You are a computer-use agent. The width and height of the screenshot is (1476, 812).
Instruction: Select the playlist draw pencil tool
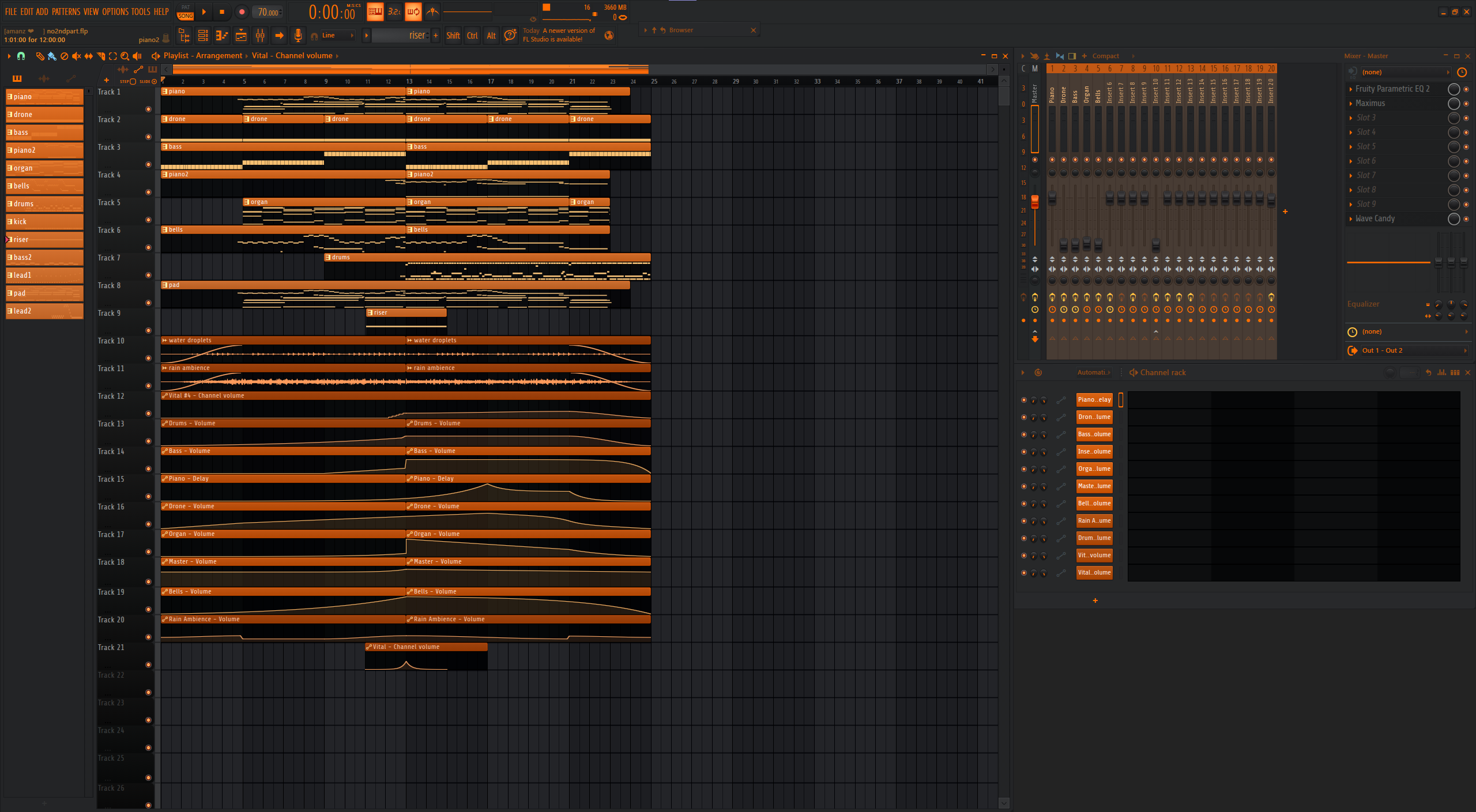pos(40,56)
